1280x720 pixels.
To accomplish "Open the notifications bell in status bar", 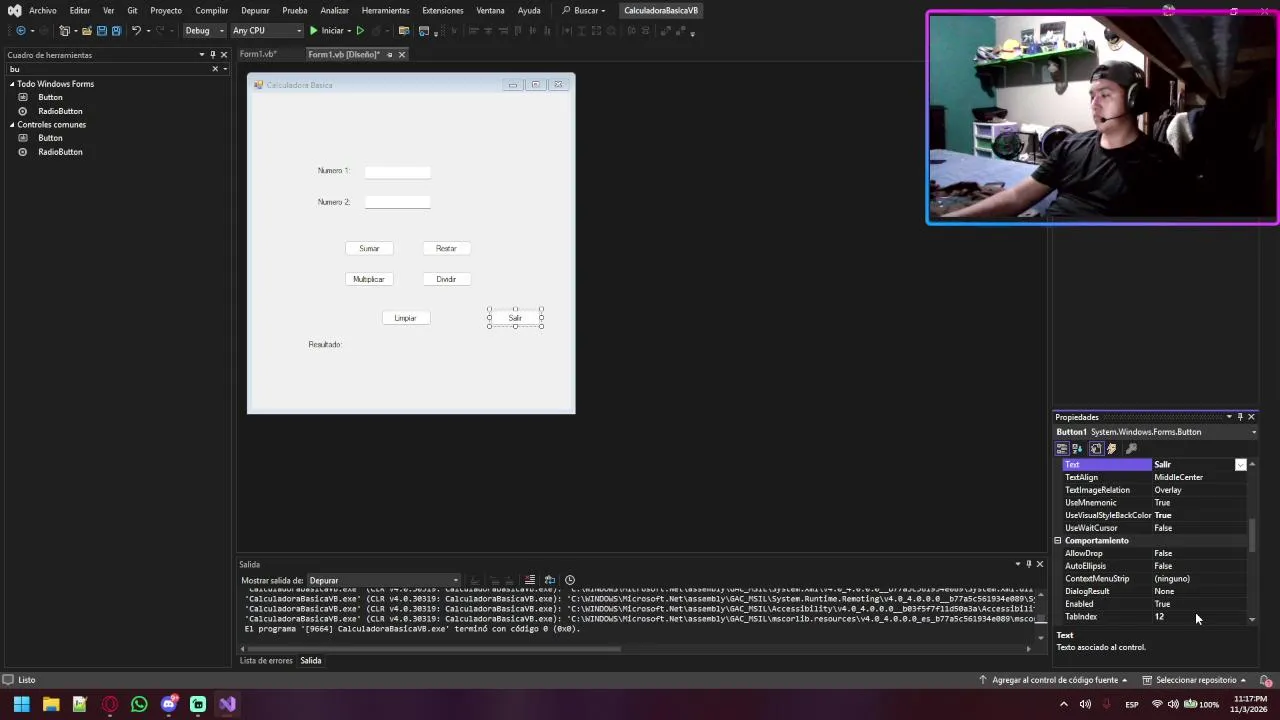I will (1265, 680).
